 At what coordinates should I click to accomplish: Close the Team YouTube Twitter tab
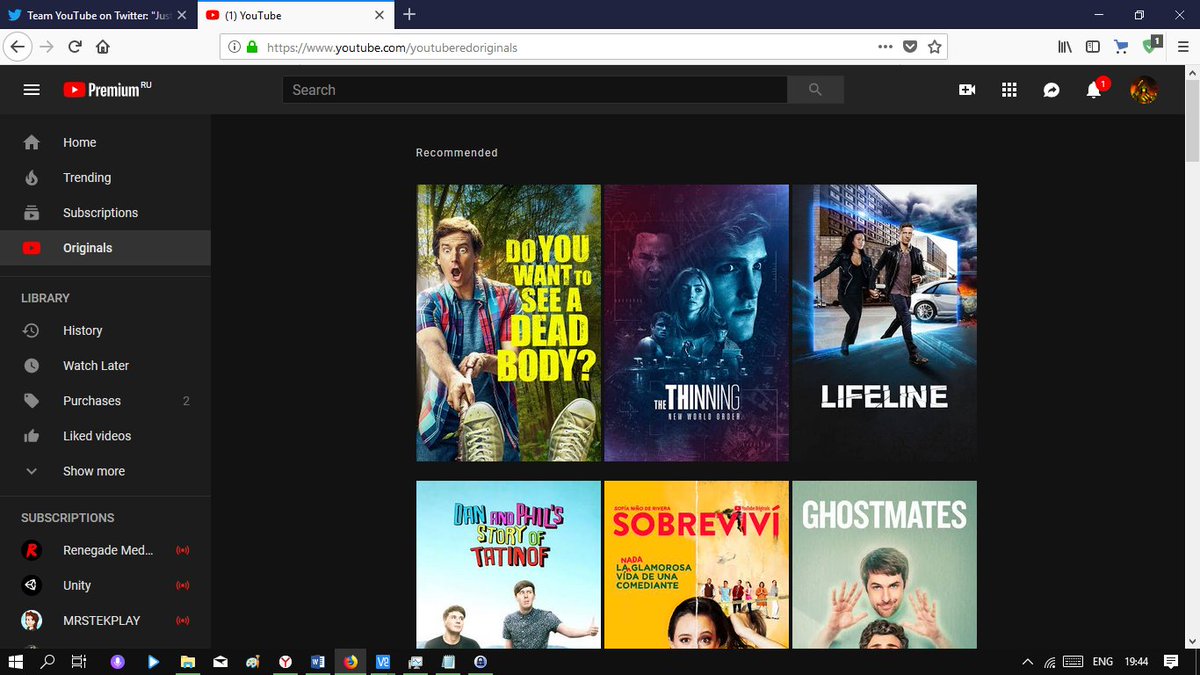(181, 15)
